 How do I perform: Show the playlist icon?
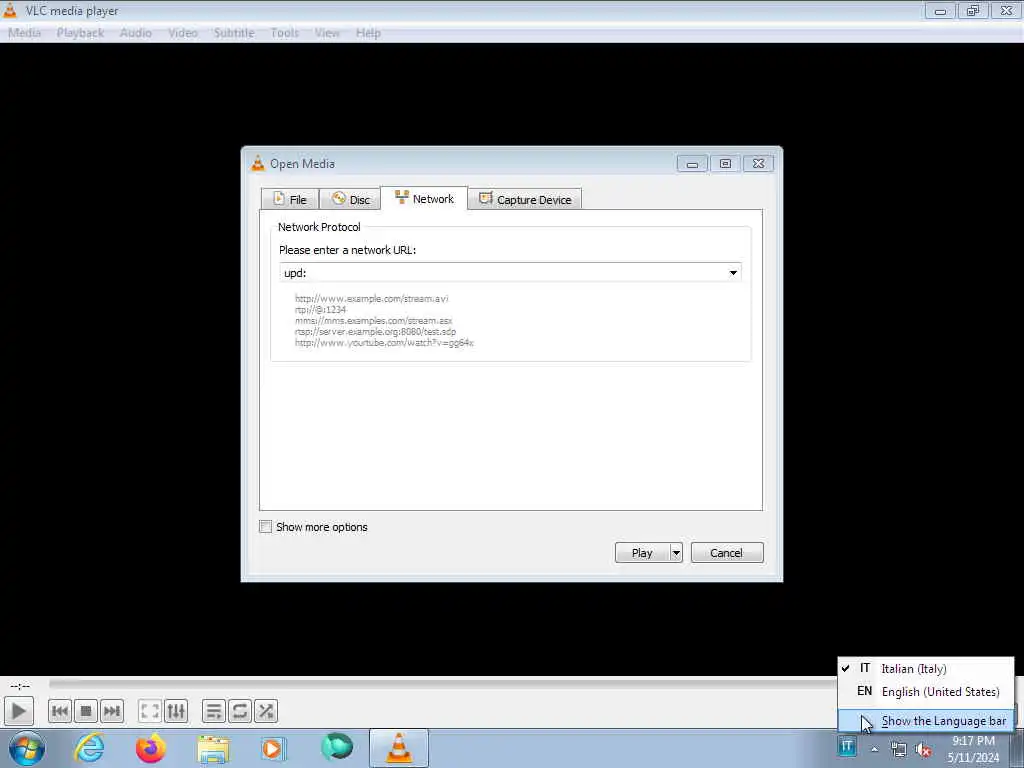(214, 711)
